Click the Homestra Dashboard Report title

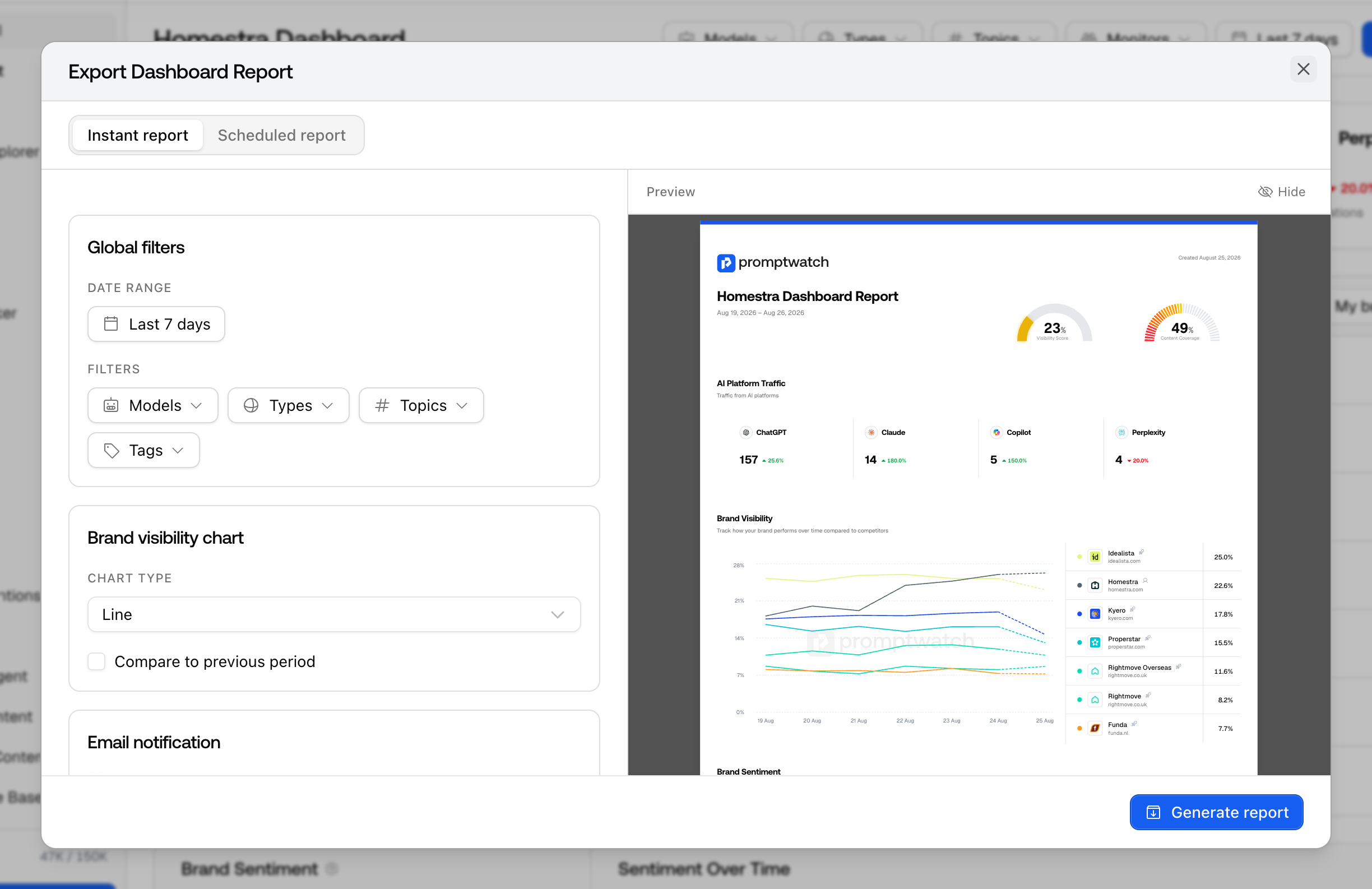[807, 297]
